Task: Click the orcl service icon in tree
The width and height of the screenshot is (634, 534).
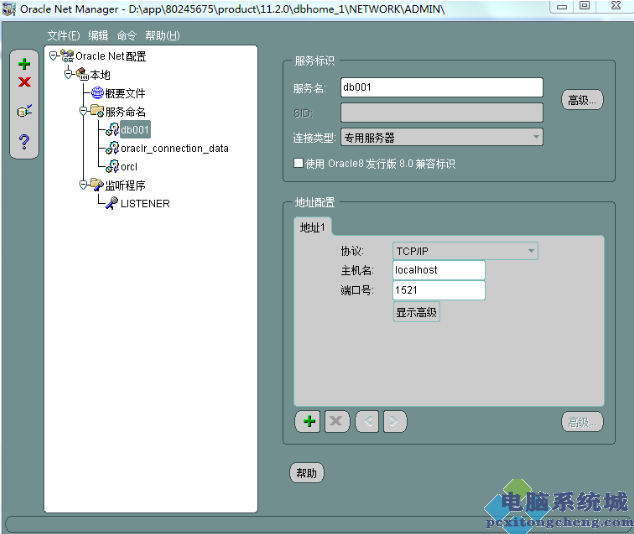Action: 112,167
